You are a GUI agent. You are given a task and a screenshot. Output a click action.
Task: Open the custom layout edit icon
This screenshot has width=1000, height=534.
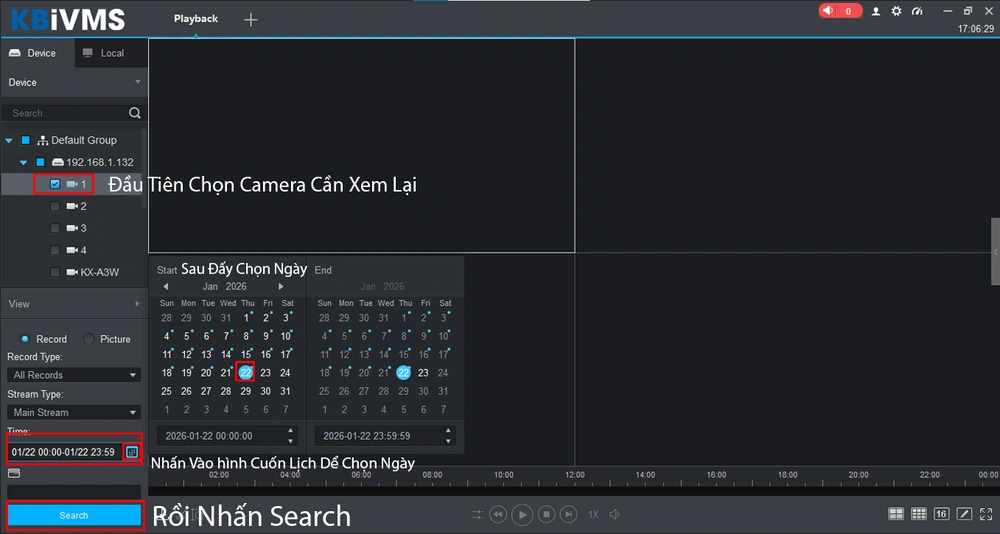964,514
